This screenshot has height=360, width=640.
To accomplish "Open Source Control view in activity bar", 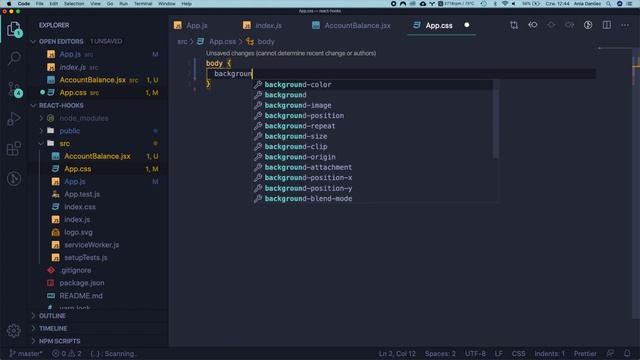I will coord(14,89).
